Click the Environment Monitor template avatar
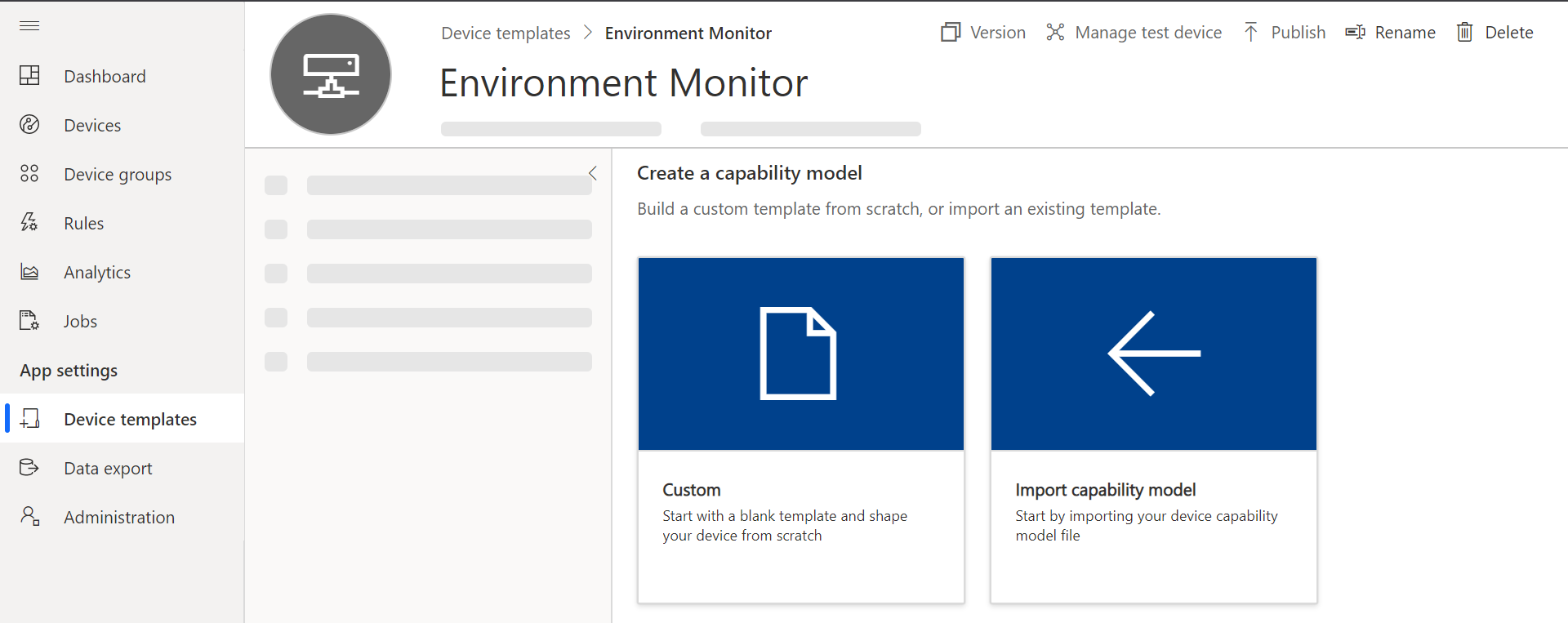 click(x=331, y=74)
